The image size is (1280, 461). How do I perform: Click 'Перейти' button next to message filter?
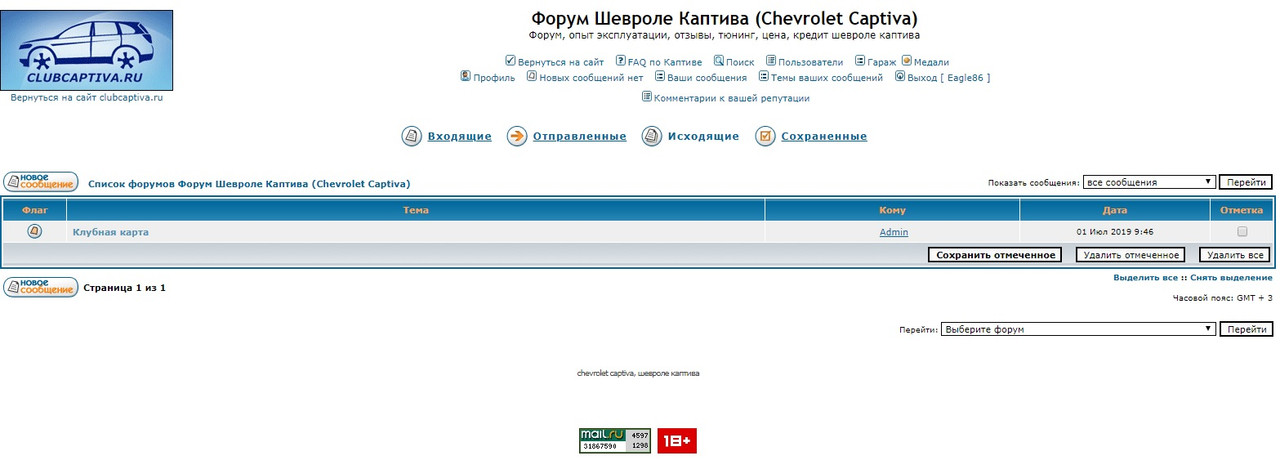coord(1246,182)
